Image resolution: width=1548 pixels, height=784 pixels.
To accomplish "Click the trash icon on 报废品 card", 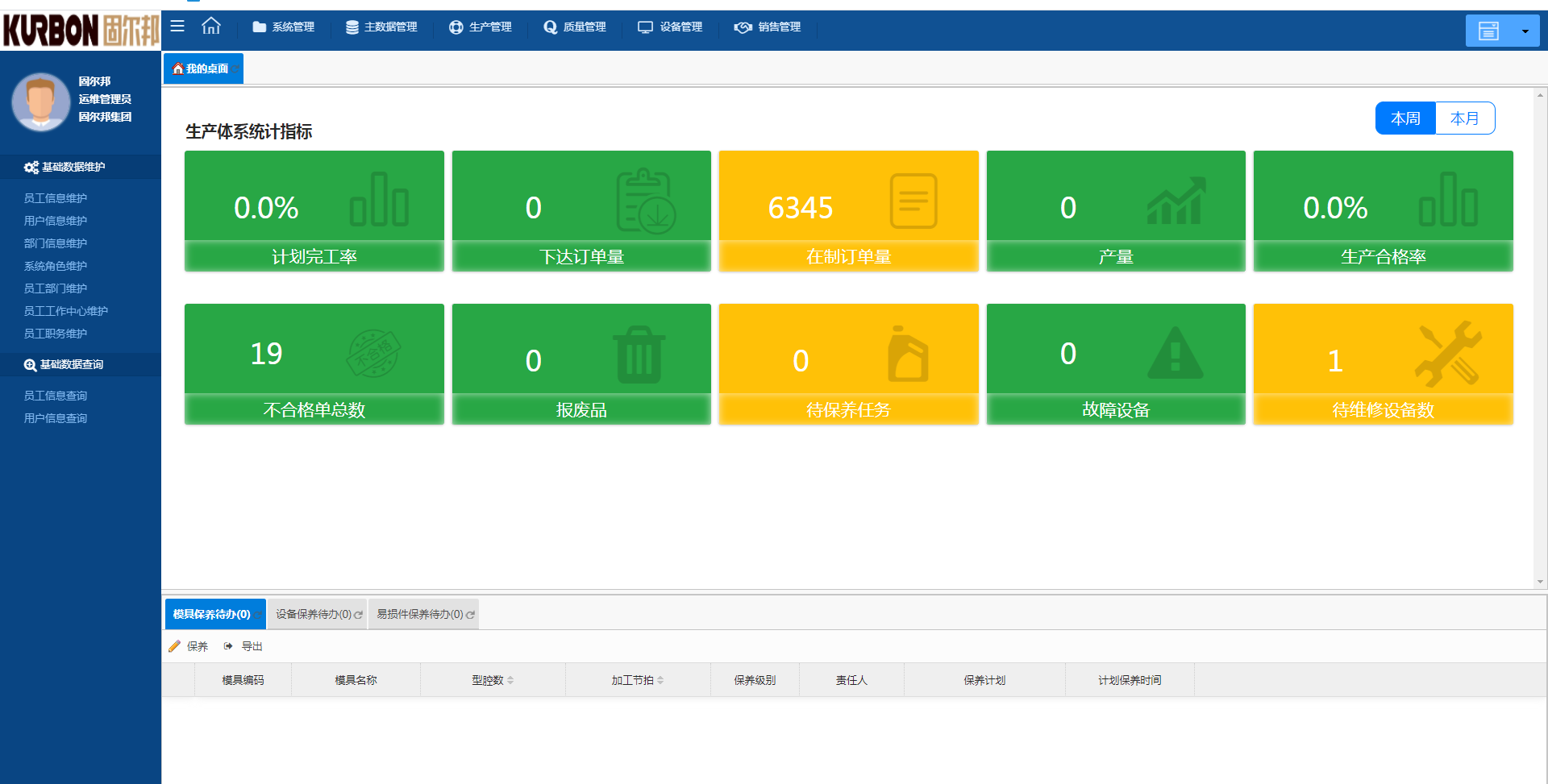I will point(639,355).
